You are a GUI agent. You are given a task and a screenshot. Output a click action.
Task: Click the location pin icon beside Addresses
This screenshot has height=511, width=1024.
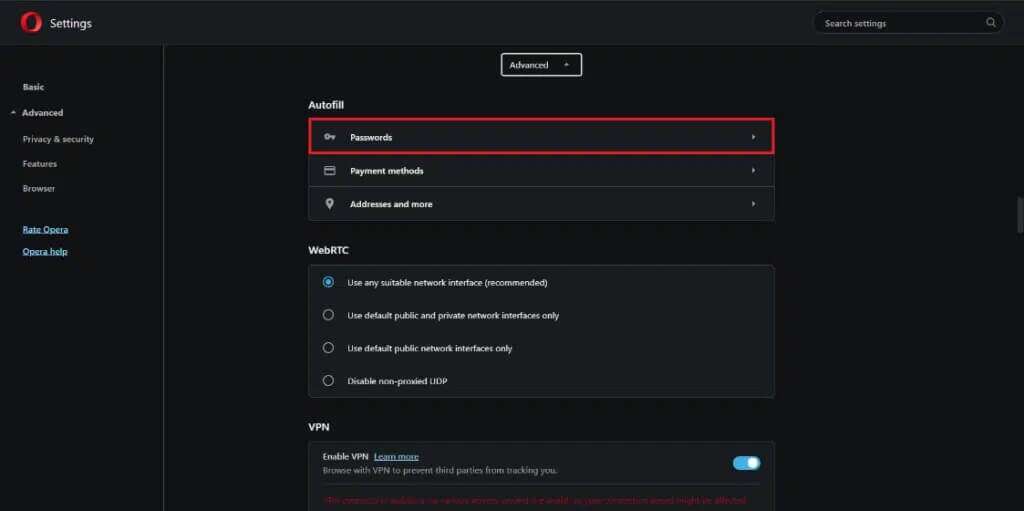[330, 204]
